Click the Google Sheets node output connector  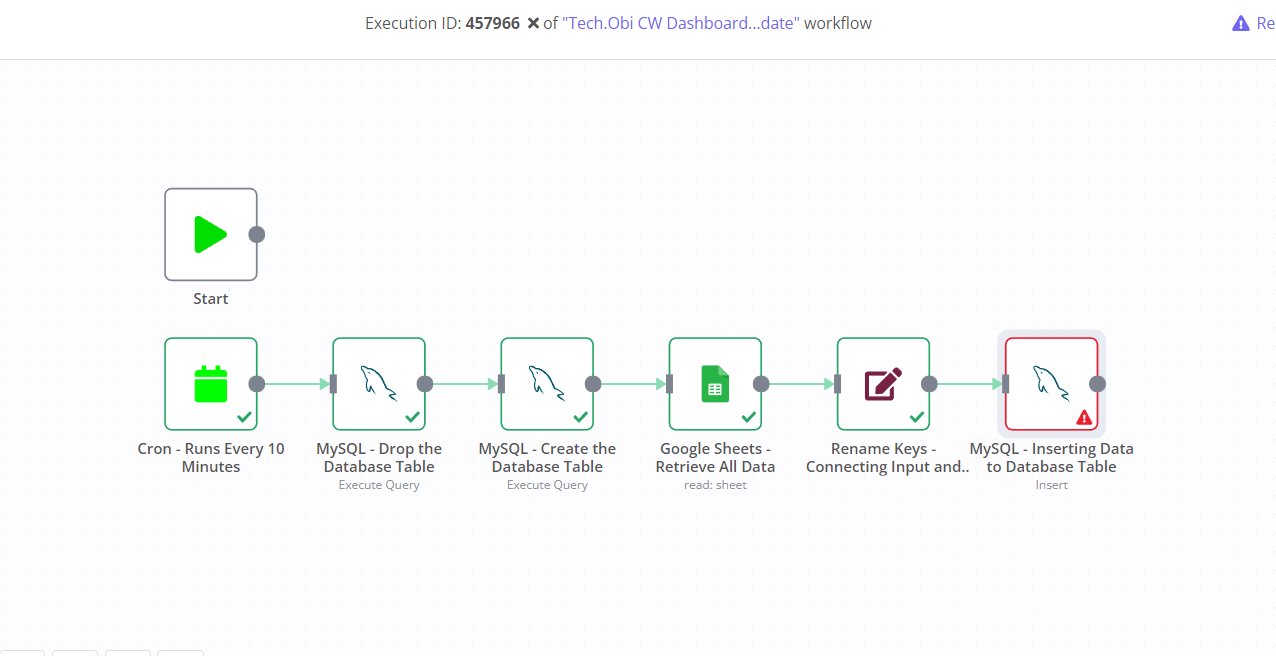761,383
